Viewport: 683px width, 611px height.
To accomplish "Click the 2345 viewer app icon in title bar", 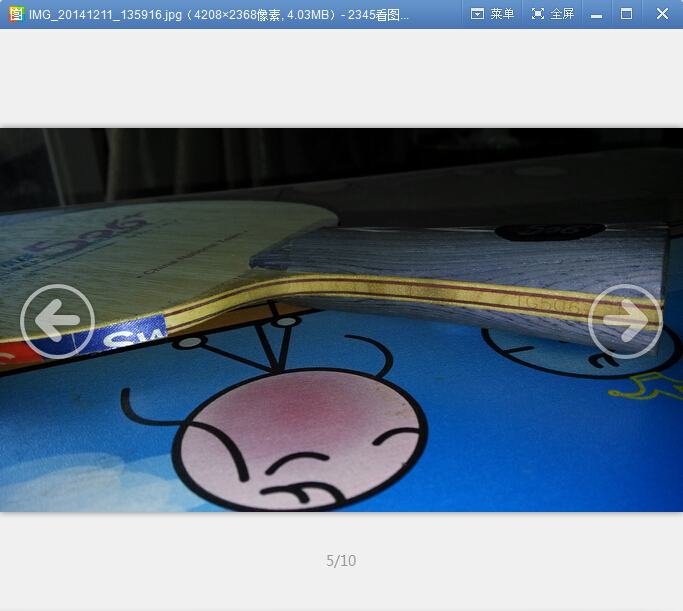I will 15,14.
